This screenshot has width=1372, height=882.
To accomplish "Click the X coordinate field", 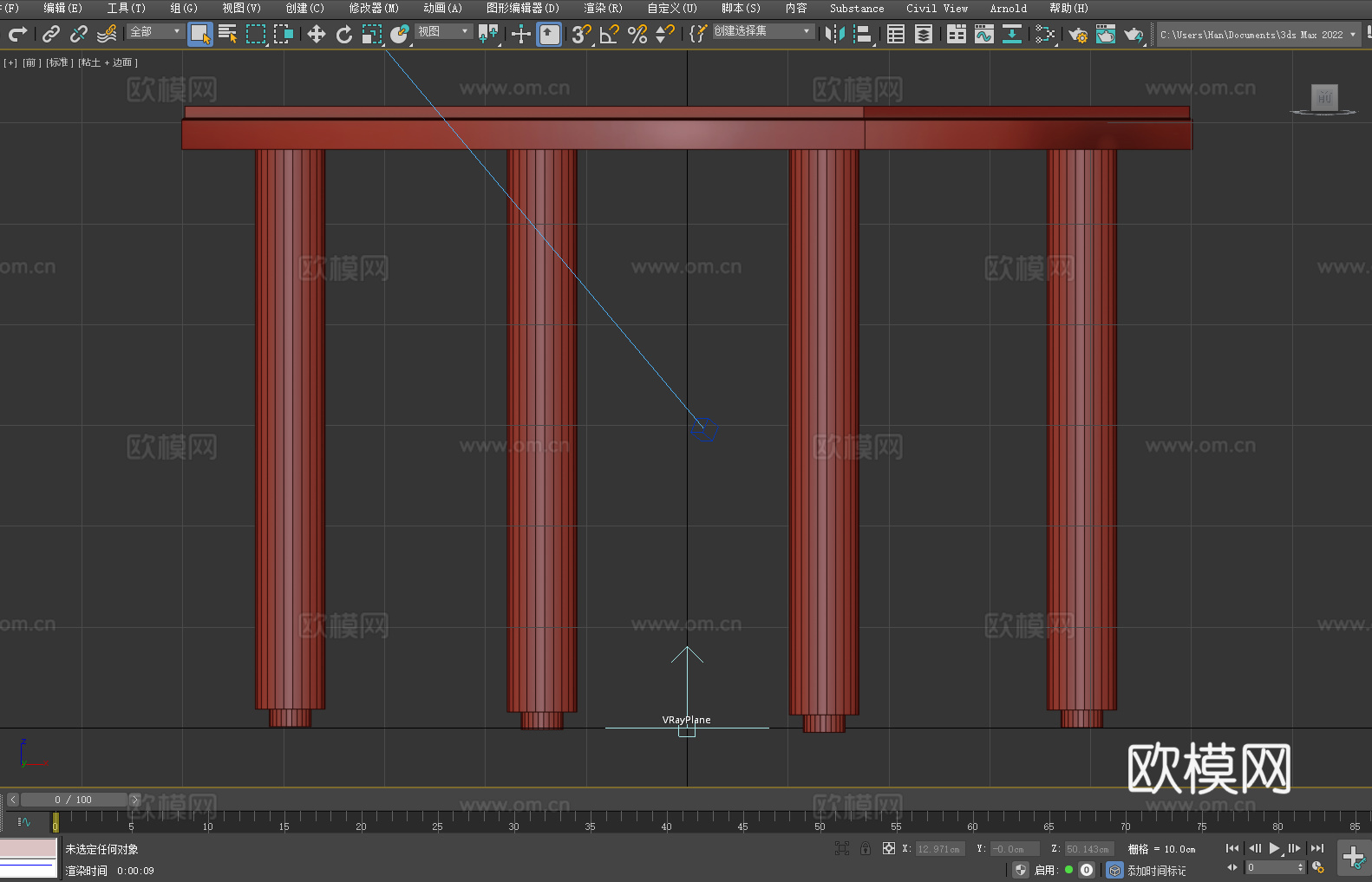I will click(x=939, y=849).
